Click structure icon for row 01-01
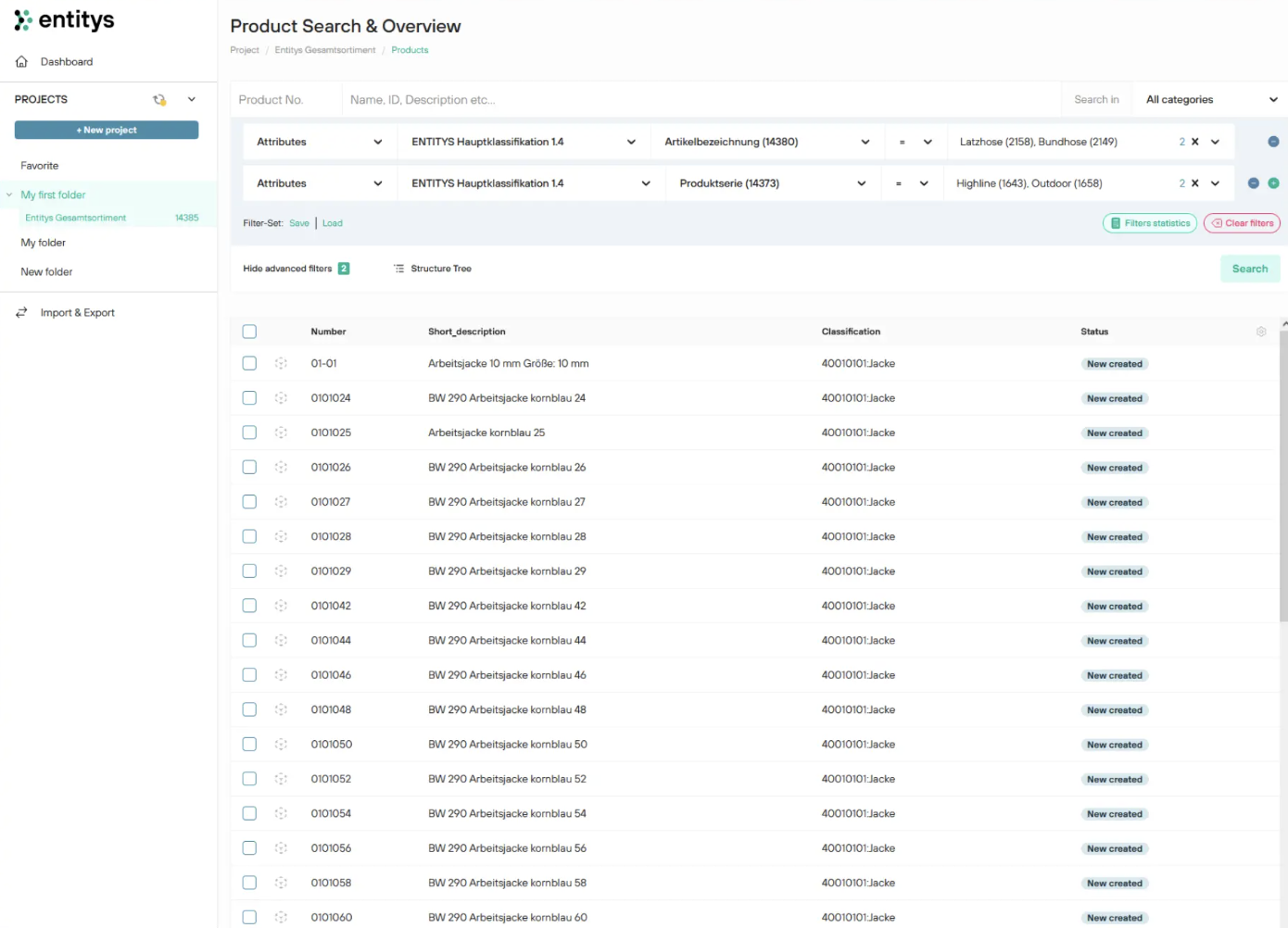Viewport: 1288px width, 928px height. click(x=281, y=364)
